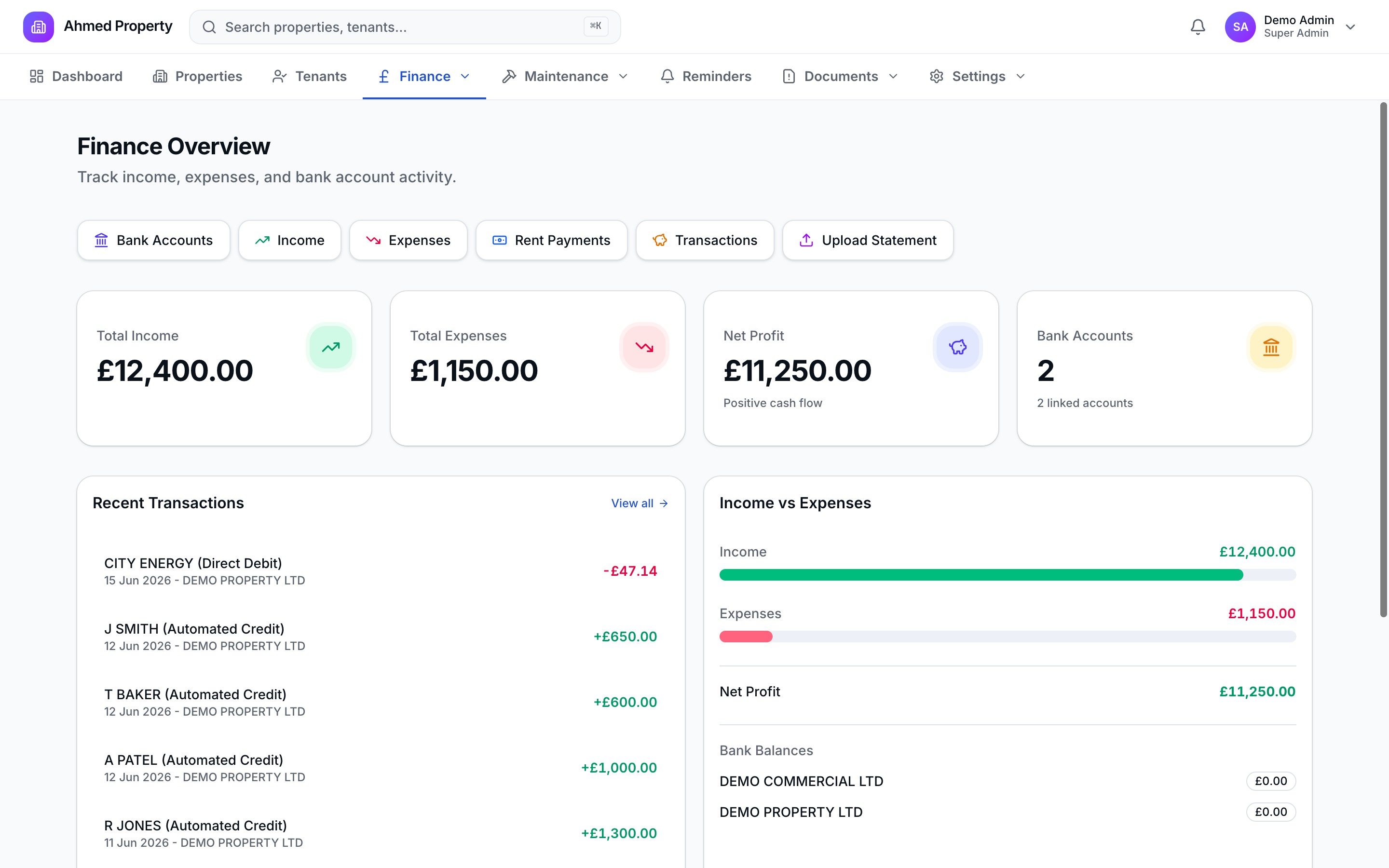
Task: Expand the Maintenance menu chevron
Action: coord(623,76)
